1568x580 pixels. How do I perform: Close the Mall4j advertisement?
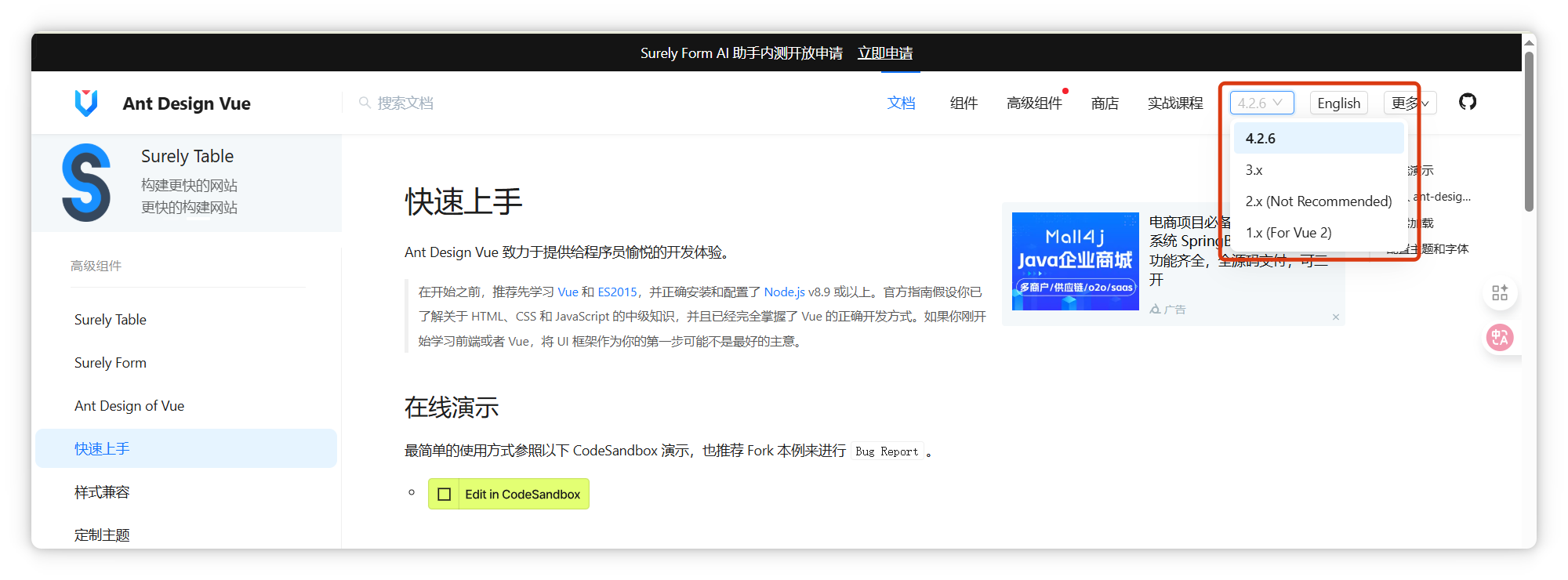tap(1336, 317)
